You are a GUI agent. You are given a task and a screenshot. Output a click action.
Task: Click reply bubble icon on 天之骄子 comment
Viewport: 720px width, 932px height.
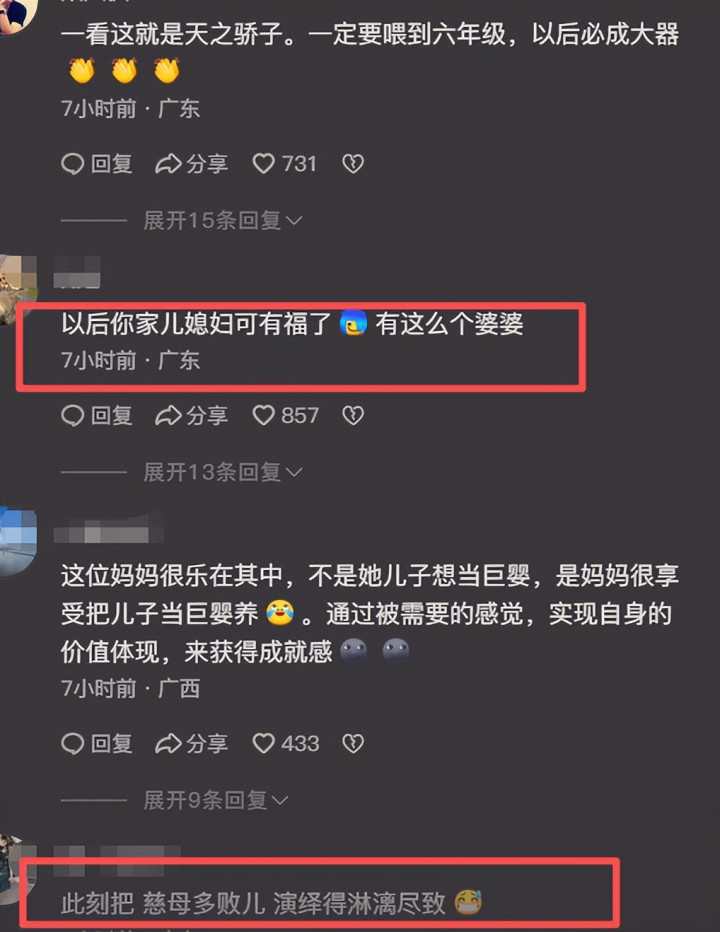pyautogui.click(x=73, y=163)
